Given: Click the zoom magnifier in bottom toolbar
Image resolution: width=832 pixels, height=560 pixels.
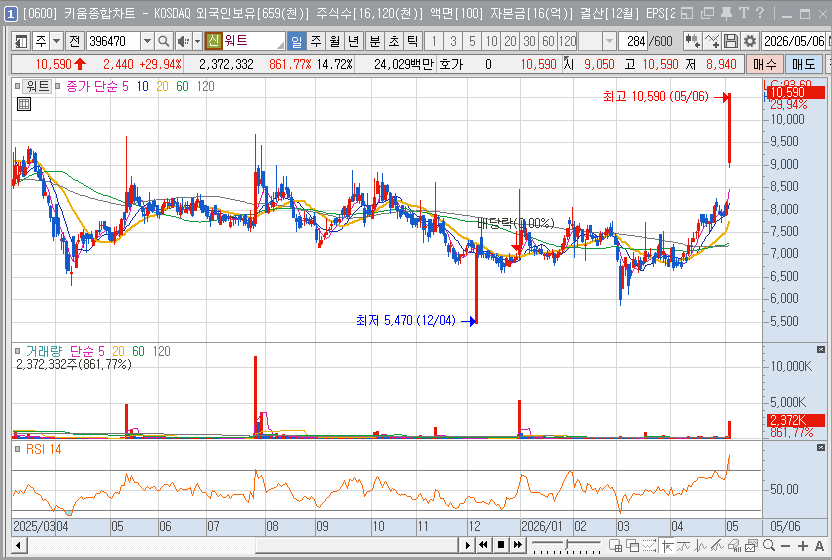Looking at the screenshot, I should [769, 545].
